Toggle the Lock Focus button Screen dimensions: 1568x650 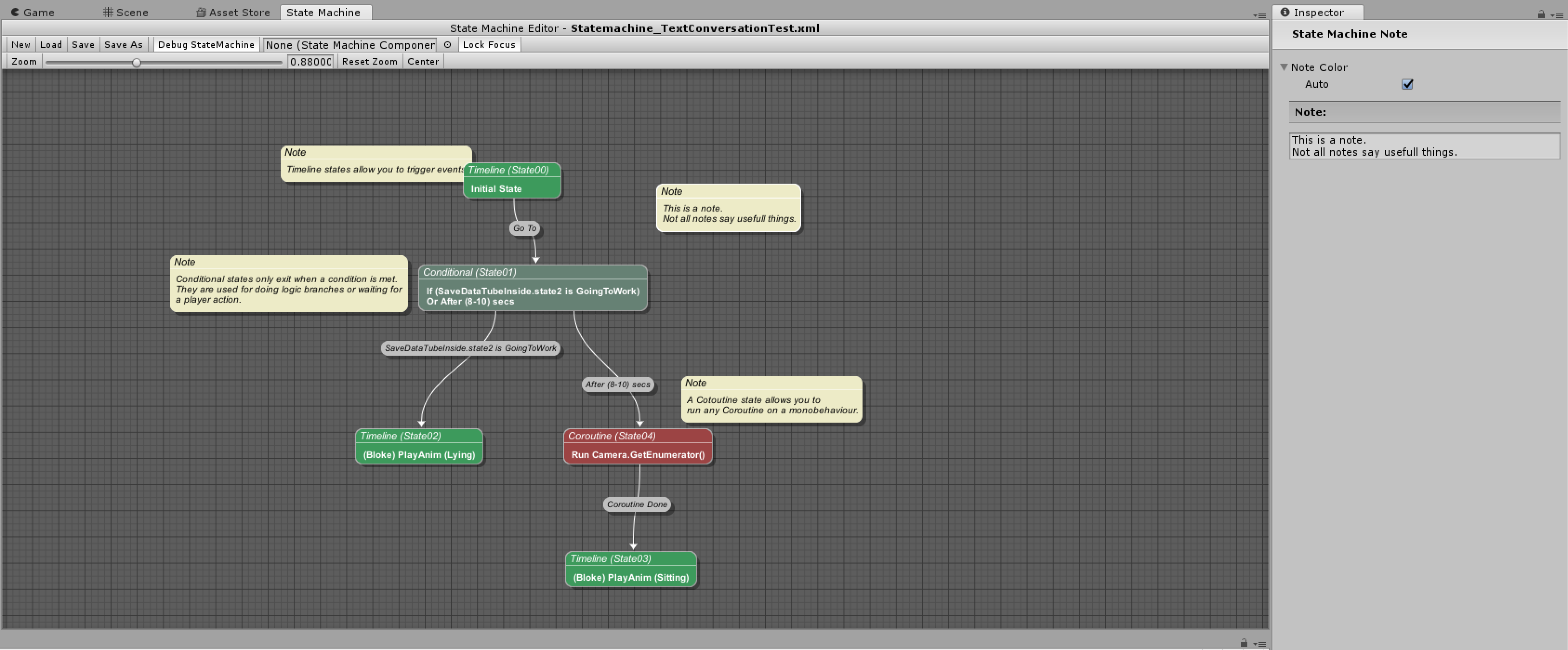click(489, 45)
